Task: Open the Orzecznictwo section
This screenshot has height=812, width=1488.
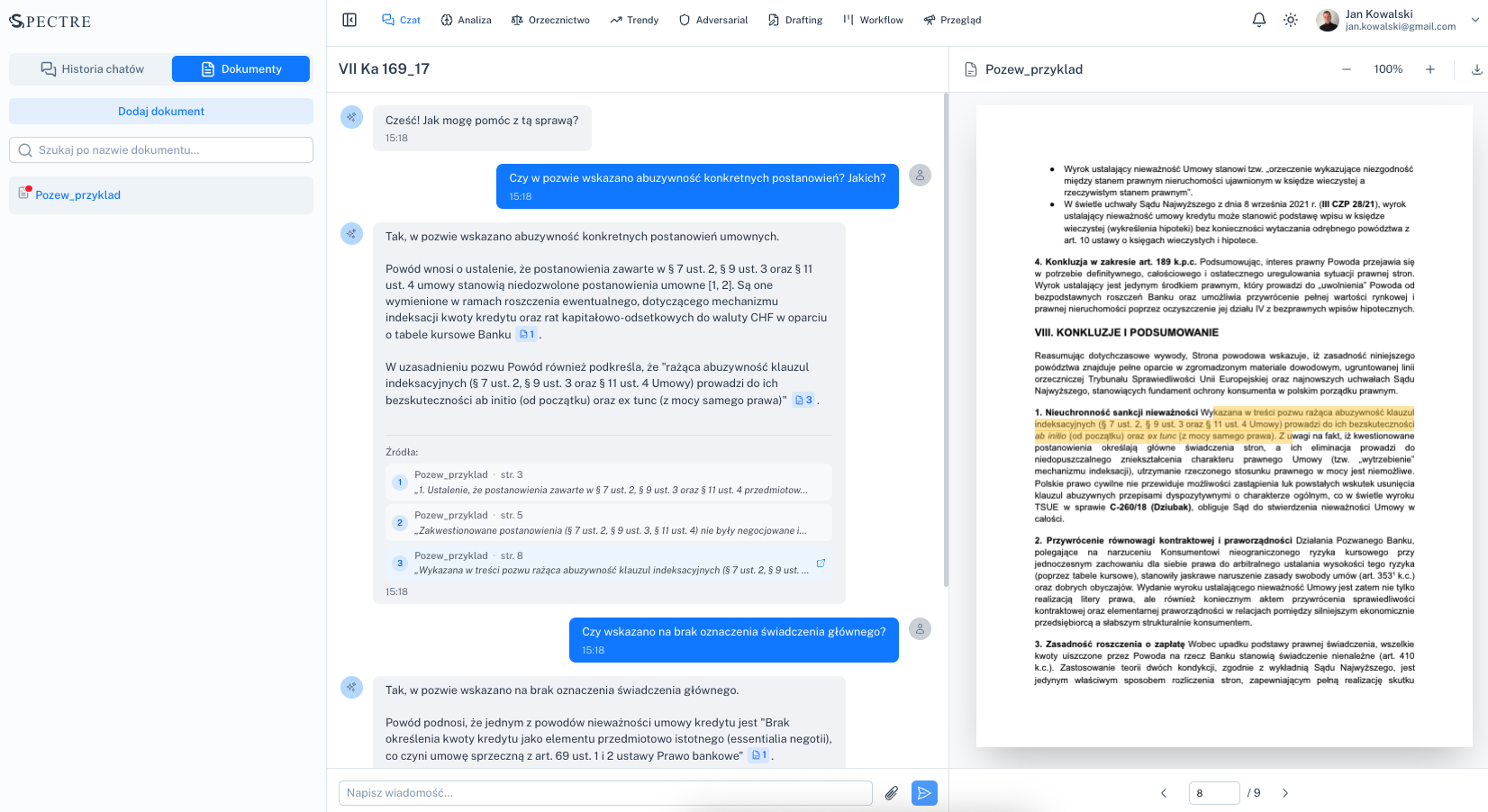Action: click(550, 19)
